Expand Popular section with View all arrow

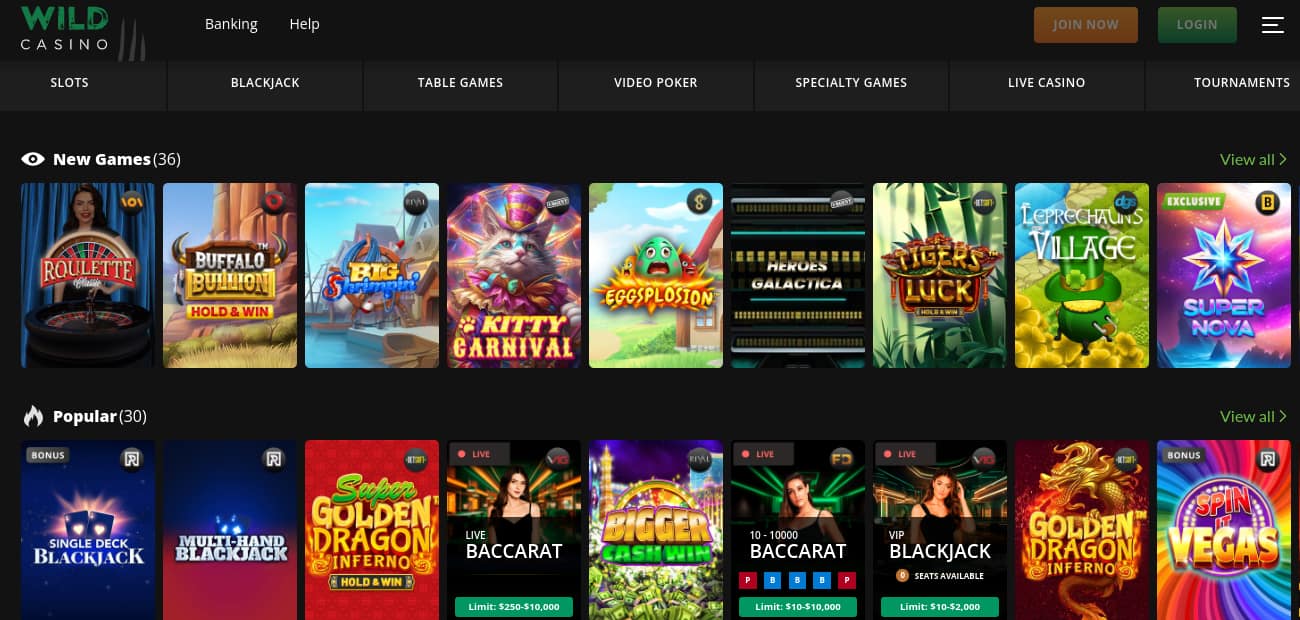(x=1253, y=416)
